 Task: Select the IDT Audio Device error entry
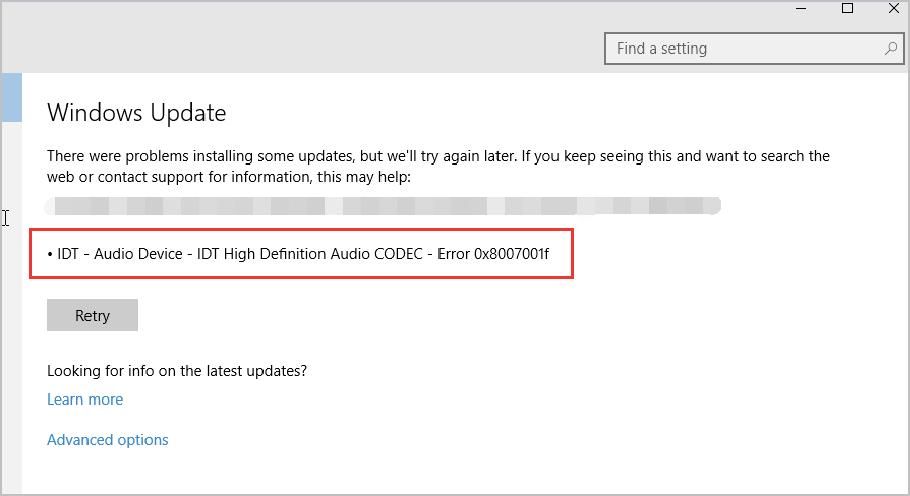[x=298, y=254]
